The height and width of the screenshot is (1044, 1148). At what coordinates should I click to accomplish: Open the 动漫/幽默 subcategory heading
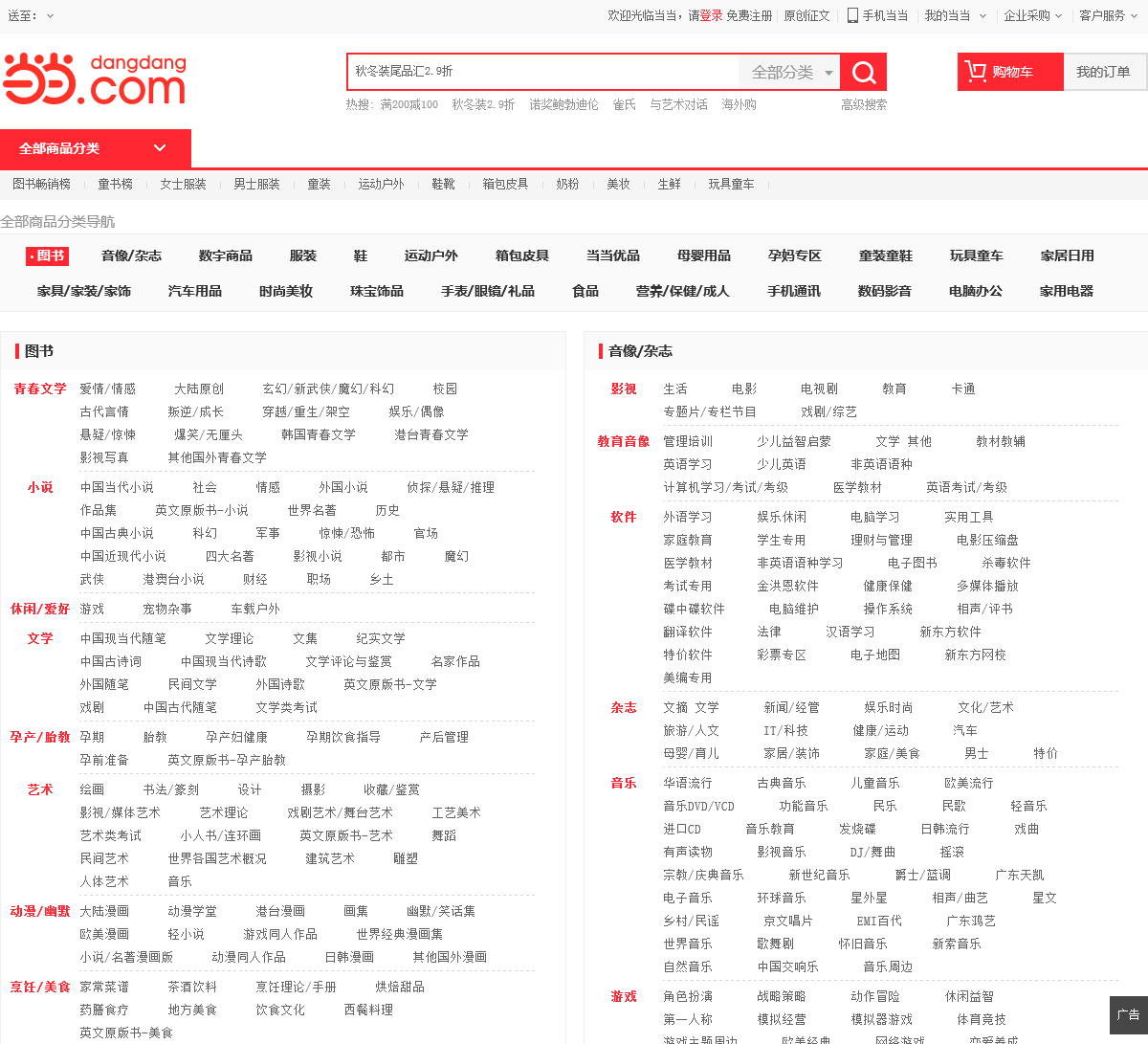40,911
